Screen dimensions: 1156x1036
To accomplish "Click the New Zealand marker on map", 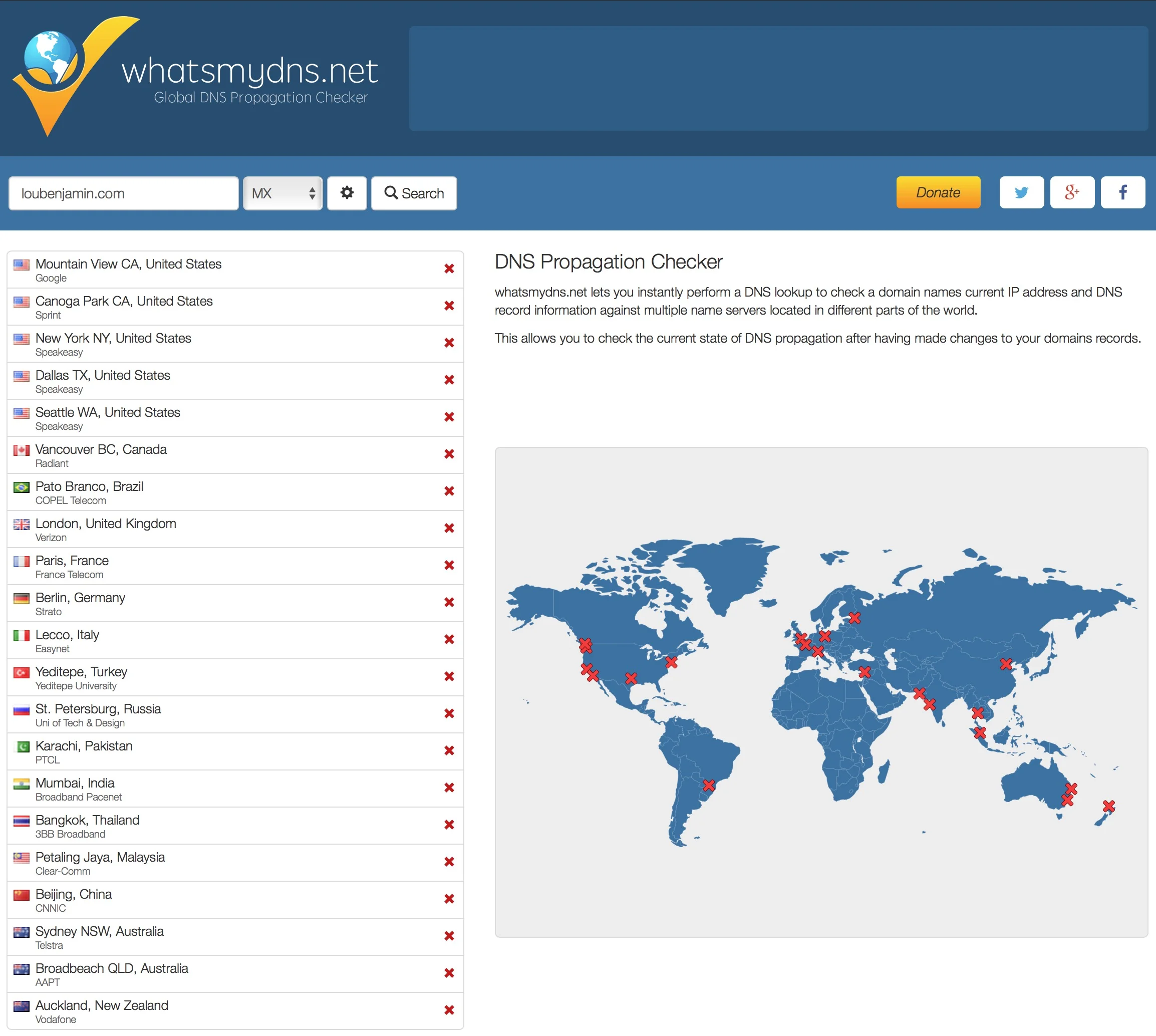I will pos(1108,806).
